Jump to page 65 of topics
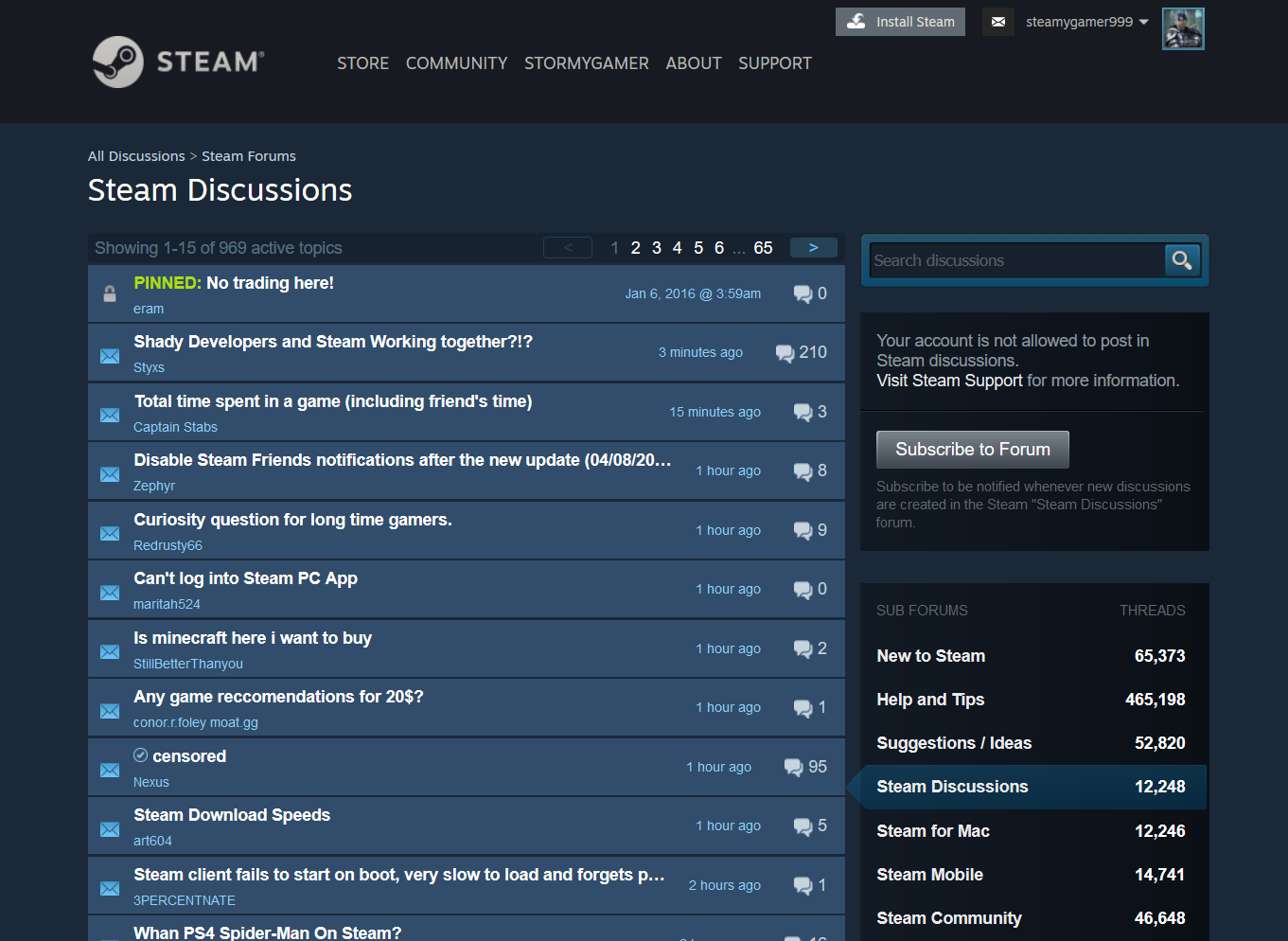This screenshot has width=1288, height=941. [763, 248]
